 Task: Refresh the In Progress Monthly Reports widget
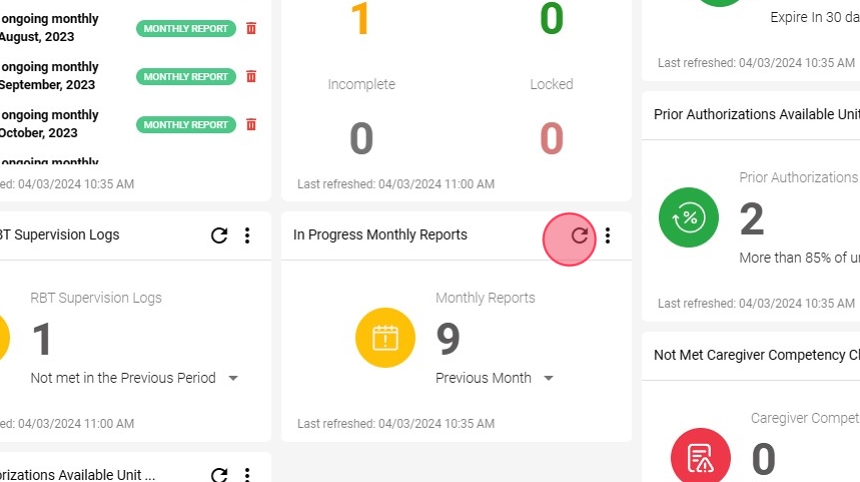(x=579, y=235)
